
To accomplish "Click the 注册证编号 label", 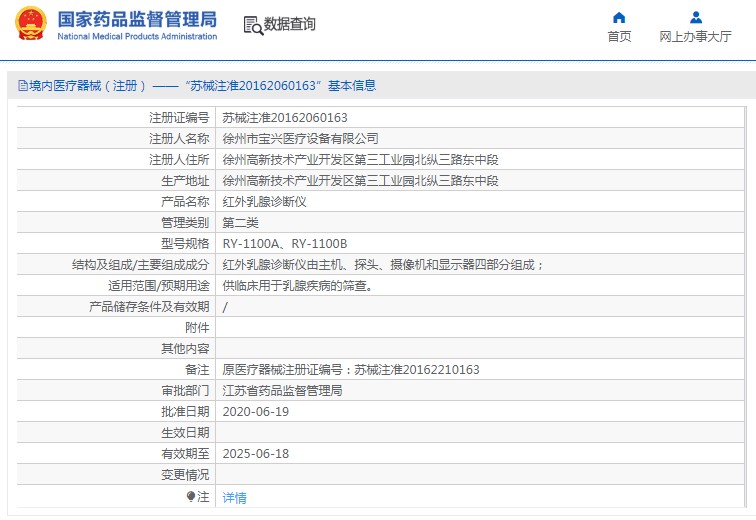I will click(x=179, y=118).
